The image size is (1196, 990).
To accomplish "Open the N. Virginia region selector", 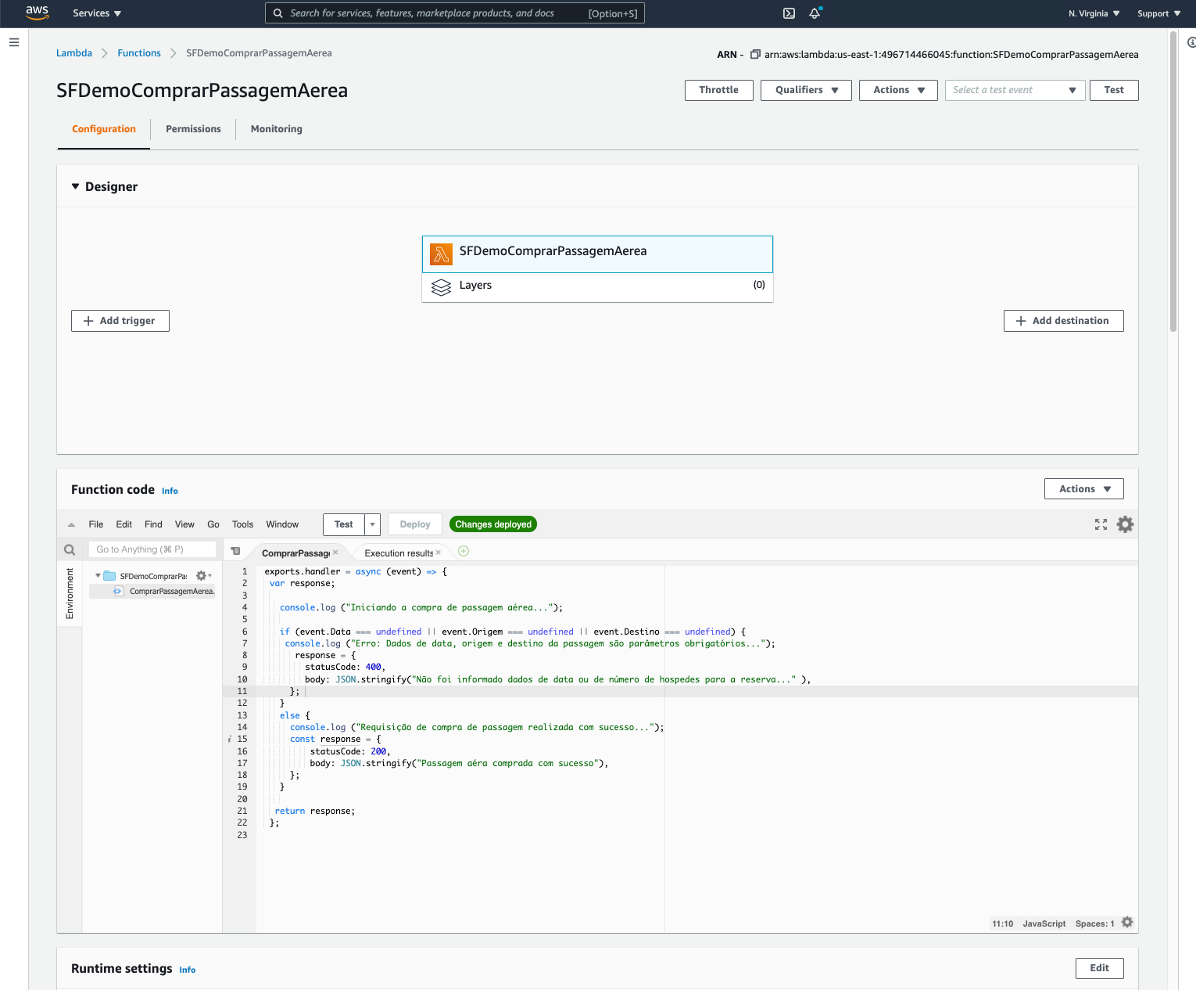I will (1093, 14).
